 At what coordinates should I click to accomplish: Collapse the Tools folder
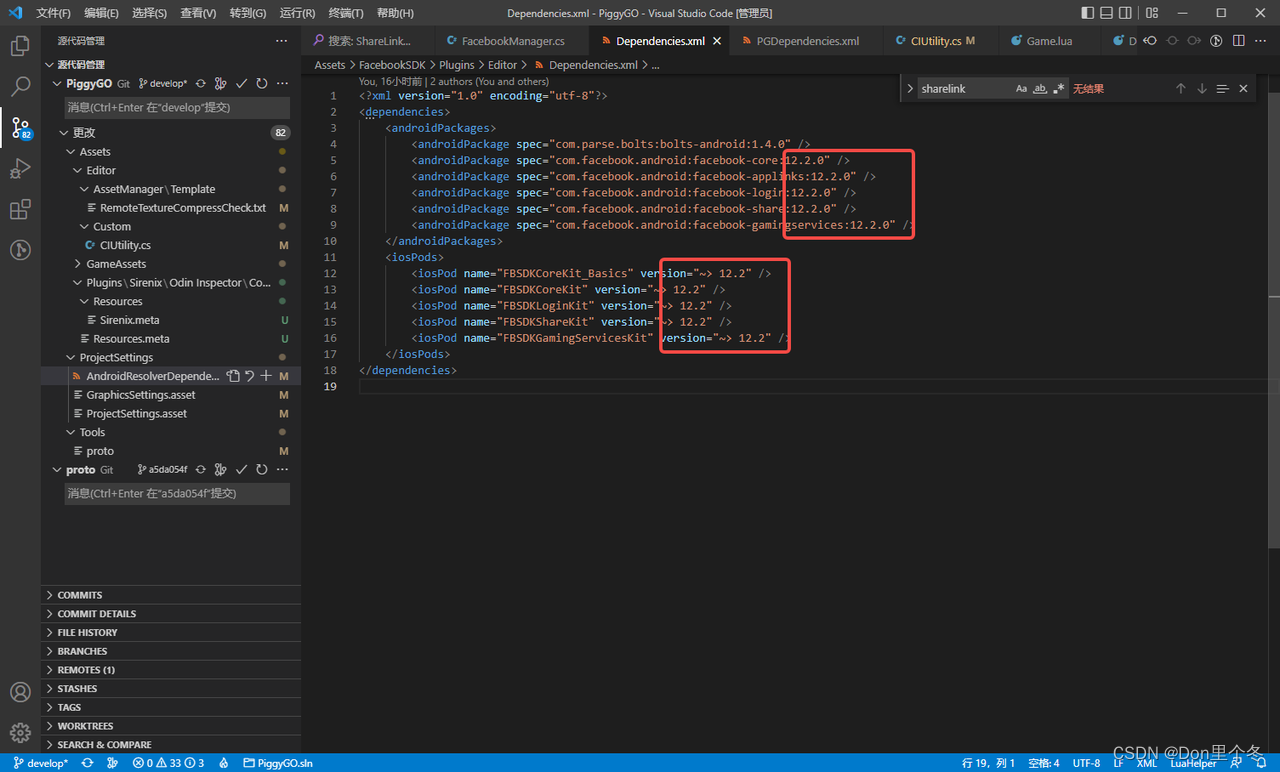(70, 432)
